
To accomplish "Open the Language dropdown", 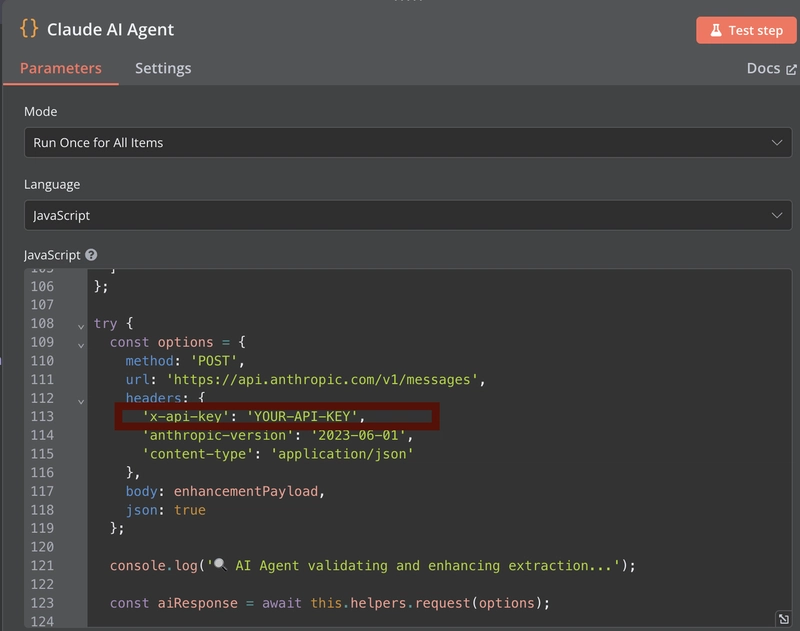I will (x=408, y=215).
